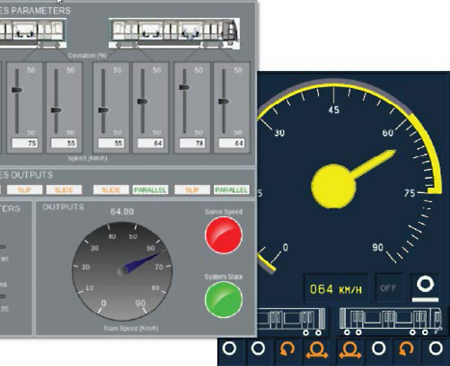Click the red Same Speed indicator light
450x366 pixels.
click(223, 235)
